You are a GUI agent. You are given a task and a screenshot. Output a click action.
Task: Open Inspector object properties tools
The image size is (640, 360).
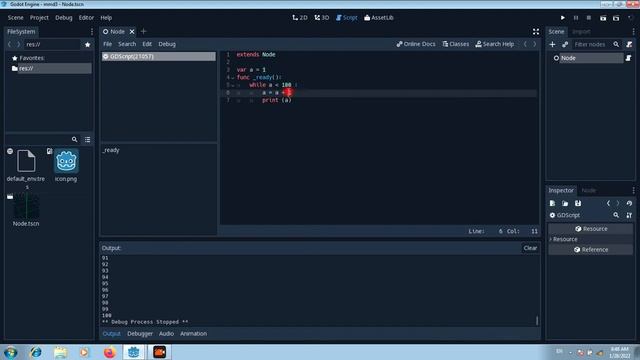pyautogui.click(x=629, y=215)
